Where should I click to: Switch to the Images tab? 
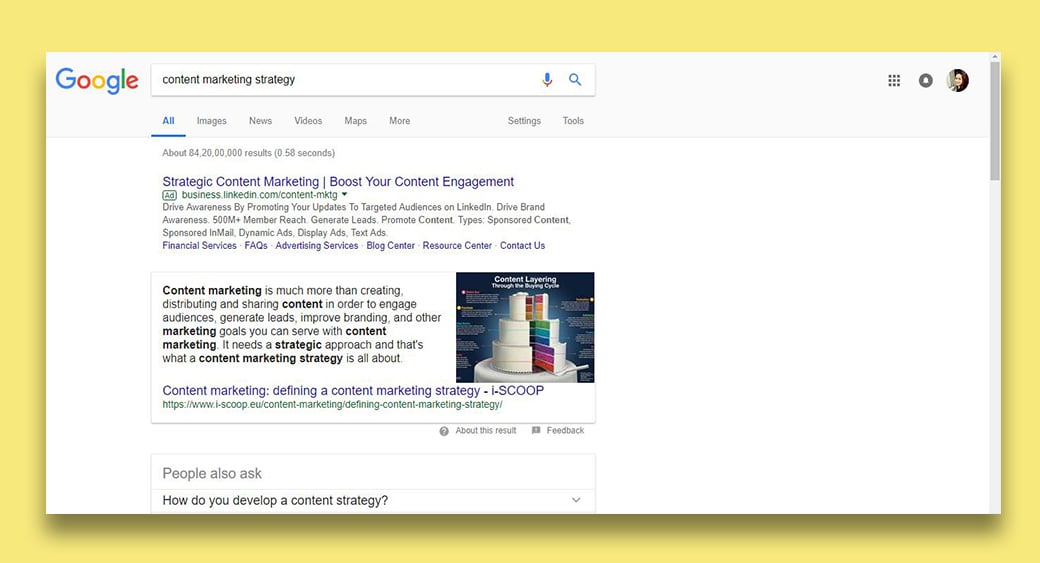(211, 121)
